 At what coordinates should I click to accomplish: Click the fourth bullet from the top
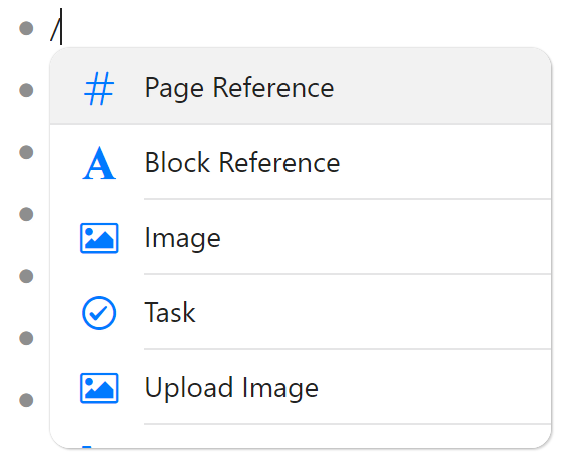click(26, 214)
